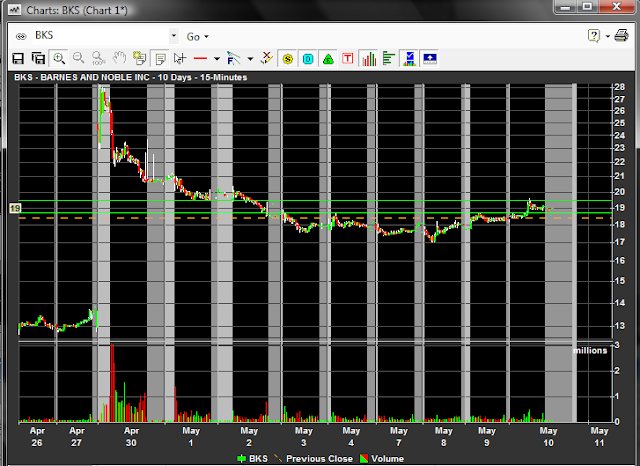Toggle the horizontal volume profile icon
Screen dimensions: 640x466
click(x=389, y=59)
